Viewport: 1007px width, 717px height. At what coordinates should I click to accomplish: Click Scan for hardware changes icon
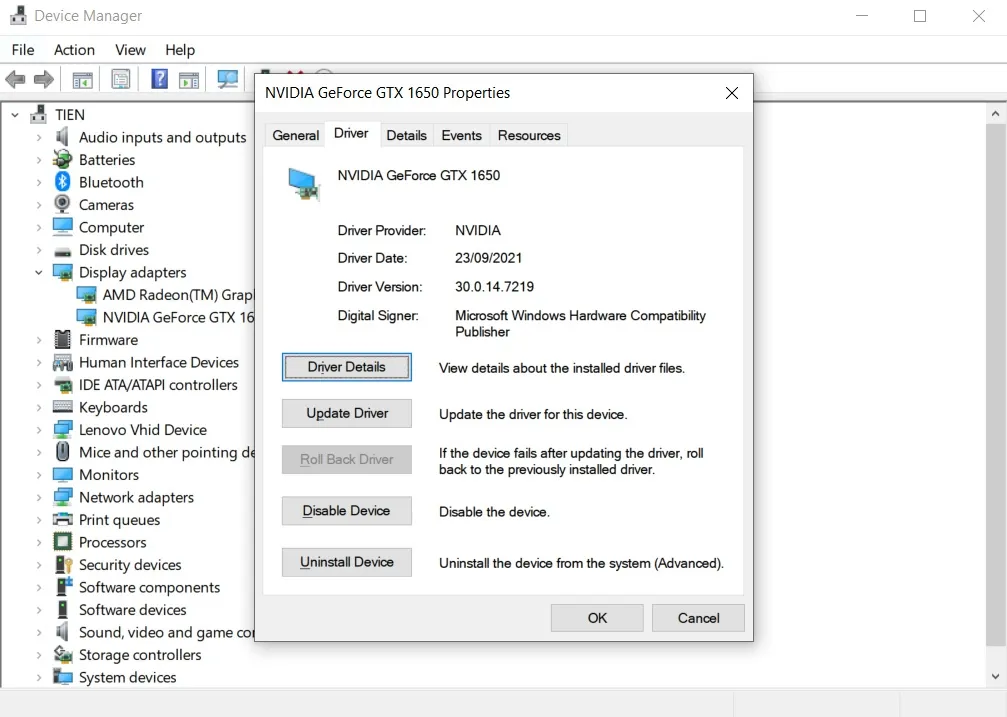pyautogui.click(x=228, y=79)
